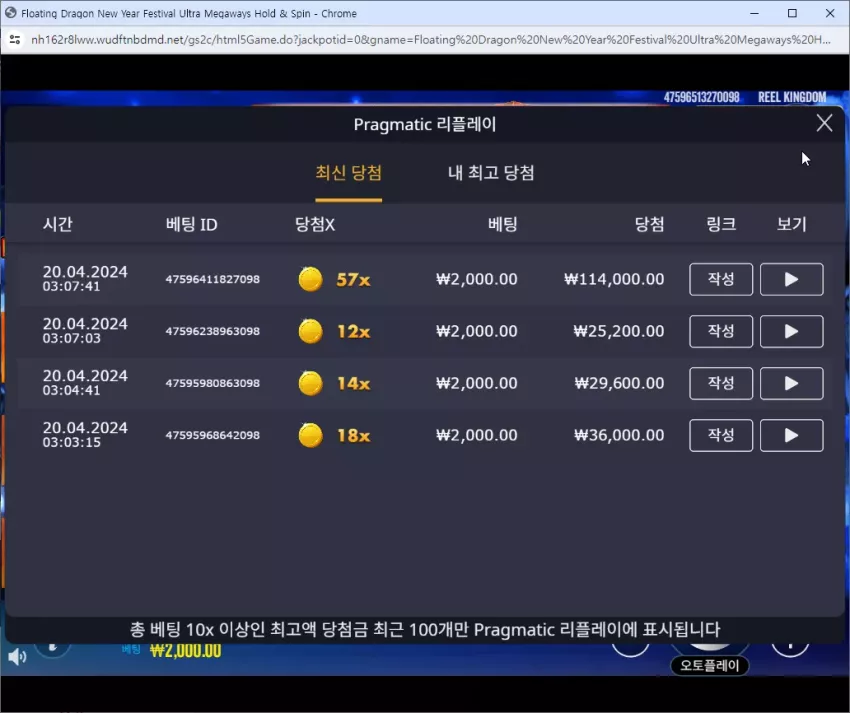Play replay of the 12x win
This screenshot has height=713, width=850.
pyautogui.click(x=791, y=331)
